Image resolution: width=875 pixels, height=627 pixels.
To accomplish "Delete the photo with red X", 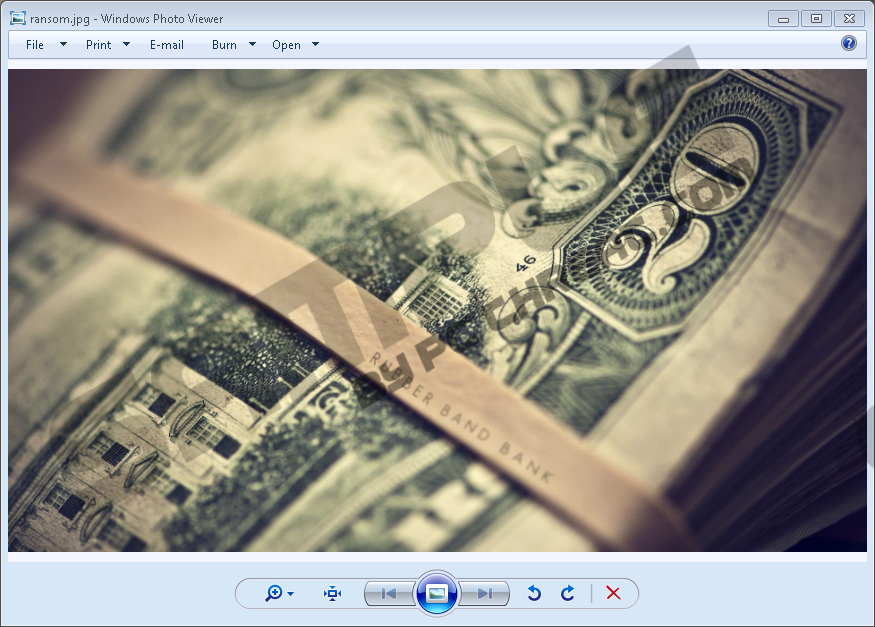I will pyautogui.click(x=613, y=593).
